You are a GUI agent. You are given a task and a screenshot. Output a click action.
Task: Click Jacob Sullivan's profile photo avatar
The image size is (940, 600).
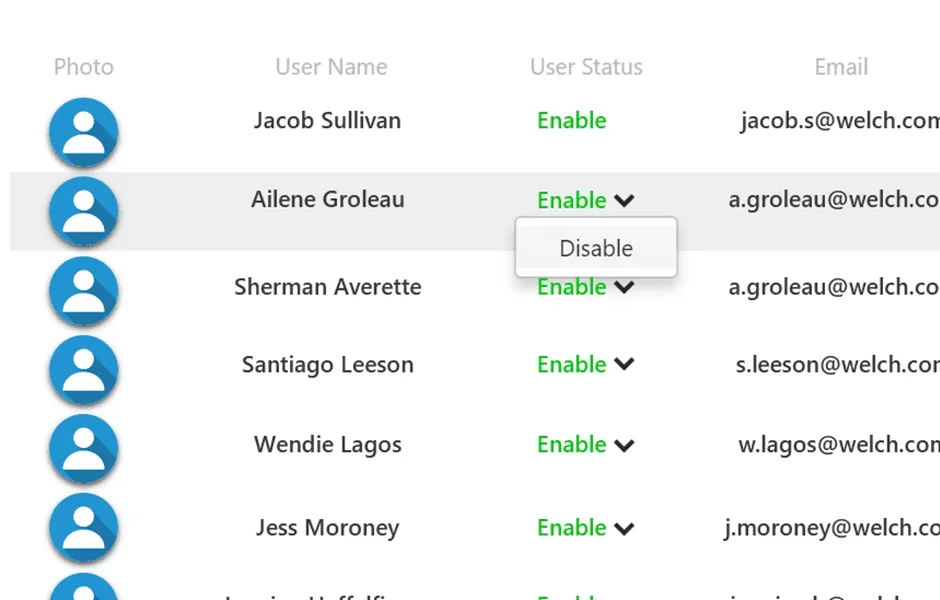(84, 133)
